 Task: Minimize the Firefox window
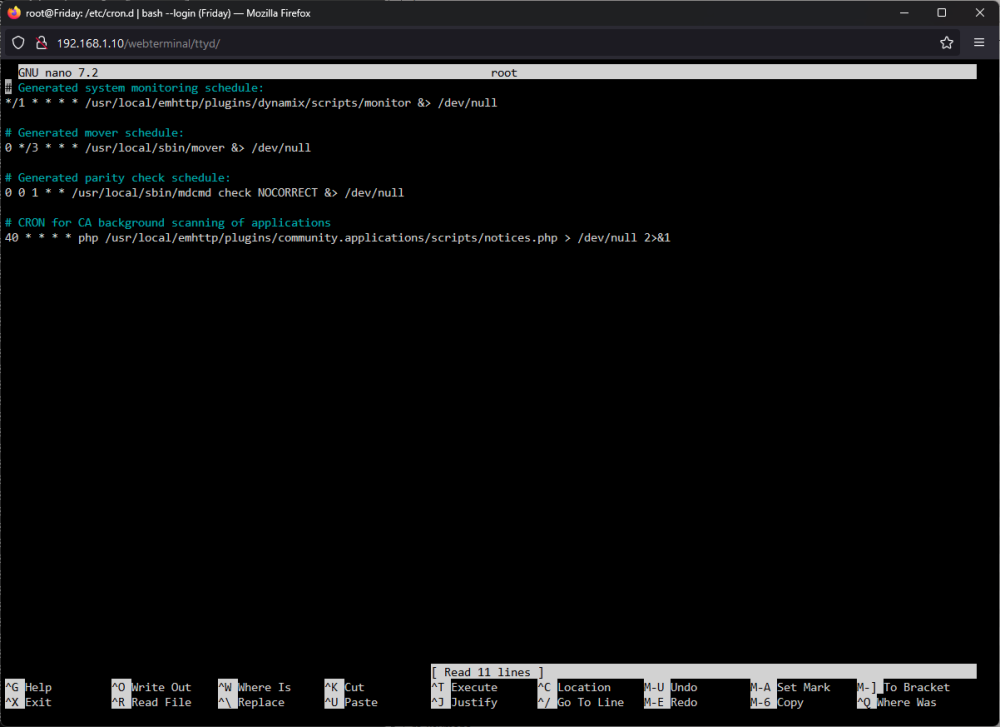click(904, 13)
